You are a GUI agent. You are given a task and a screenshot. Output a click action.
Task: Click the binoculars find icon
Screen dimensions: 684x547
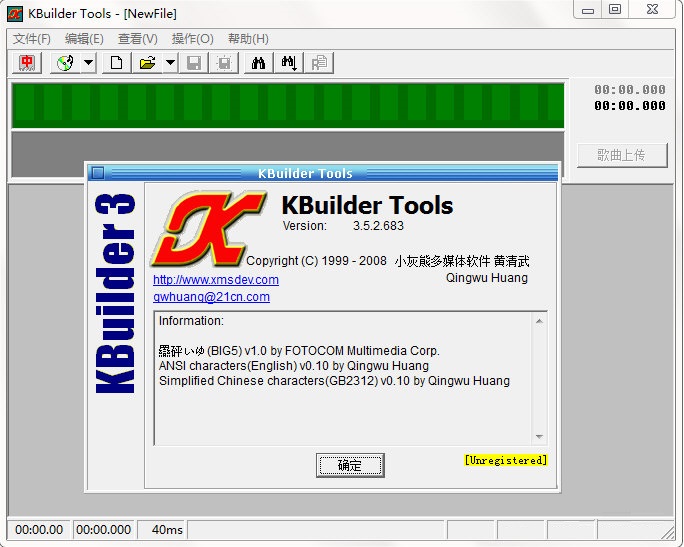(259, 63)
